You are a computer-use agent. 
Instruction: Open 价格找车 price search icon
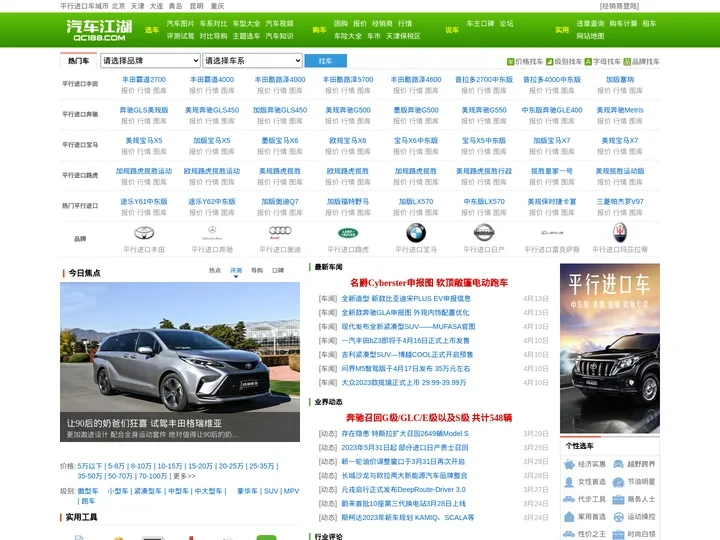(510, 62)
